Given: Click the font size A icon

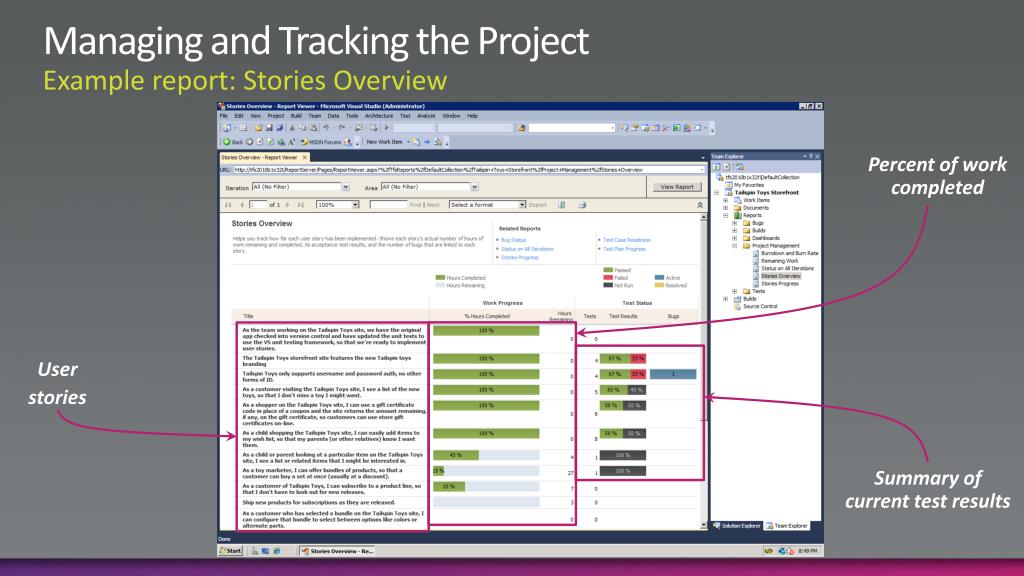Looking at the screenshot, I should point(292,142).
